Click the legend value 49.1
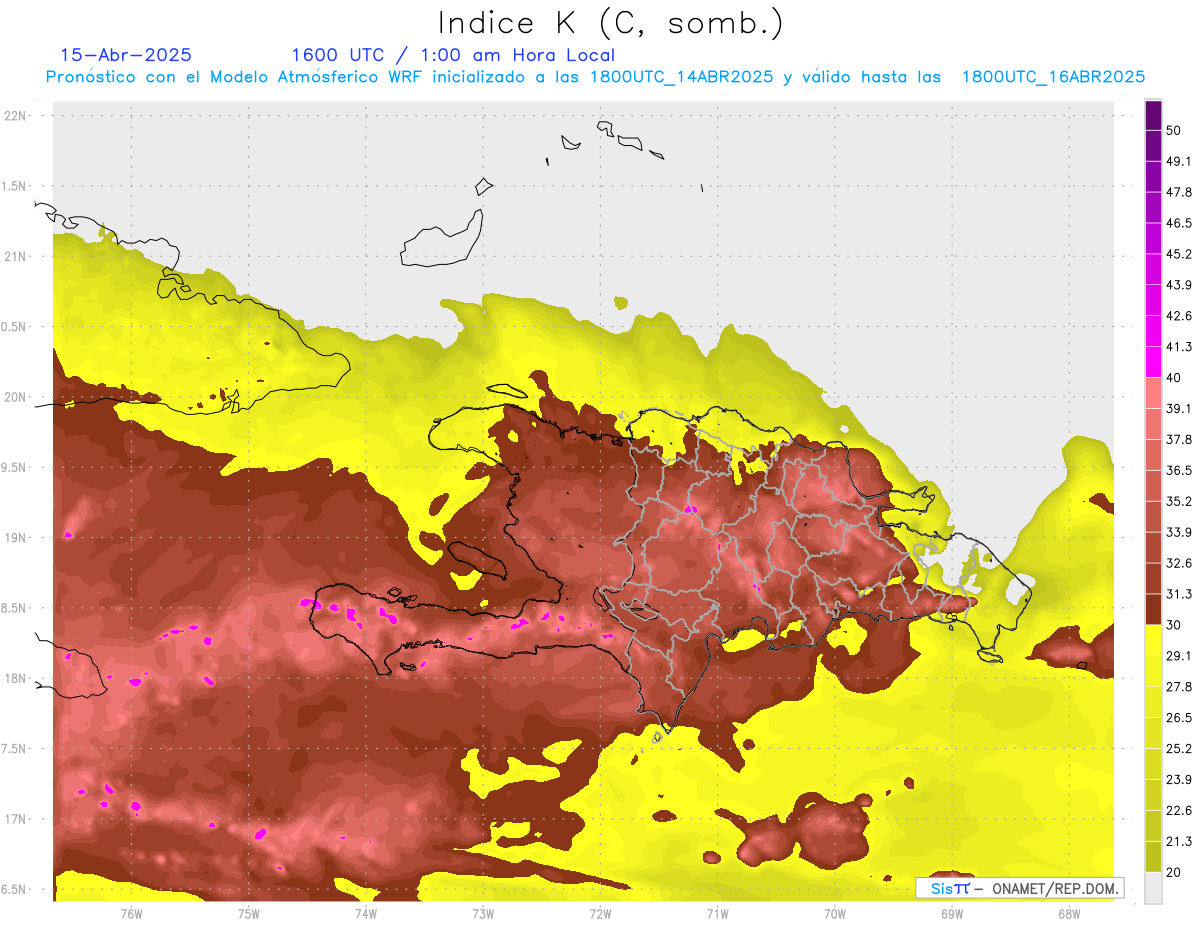 (x=1179, y=161)
